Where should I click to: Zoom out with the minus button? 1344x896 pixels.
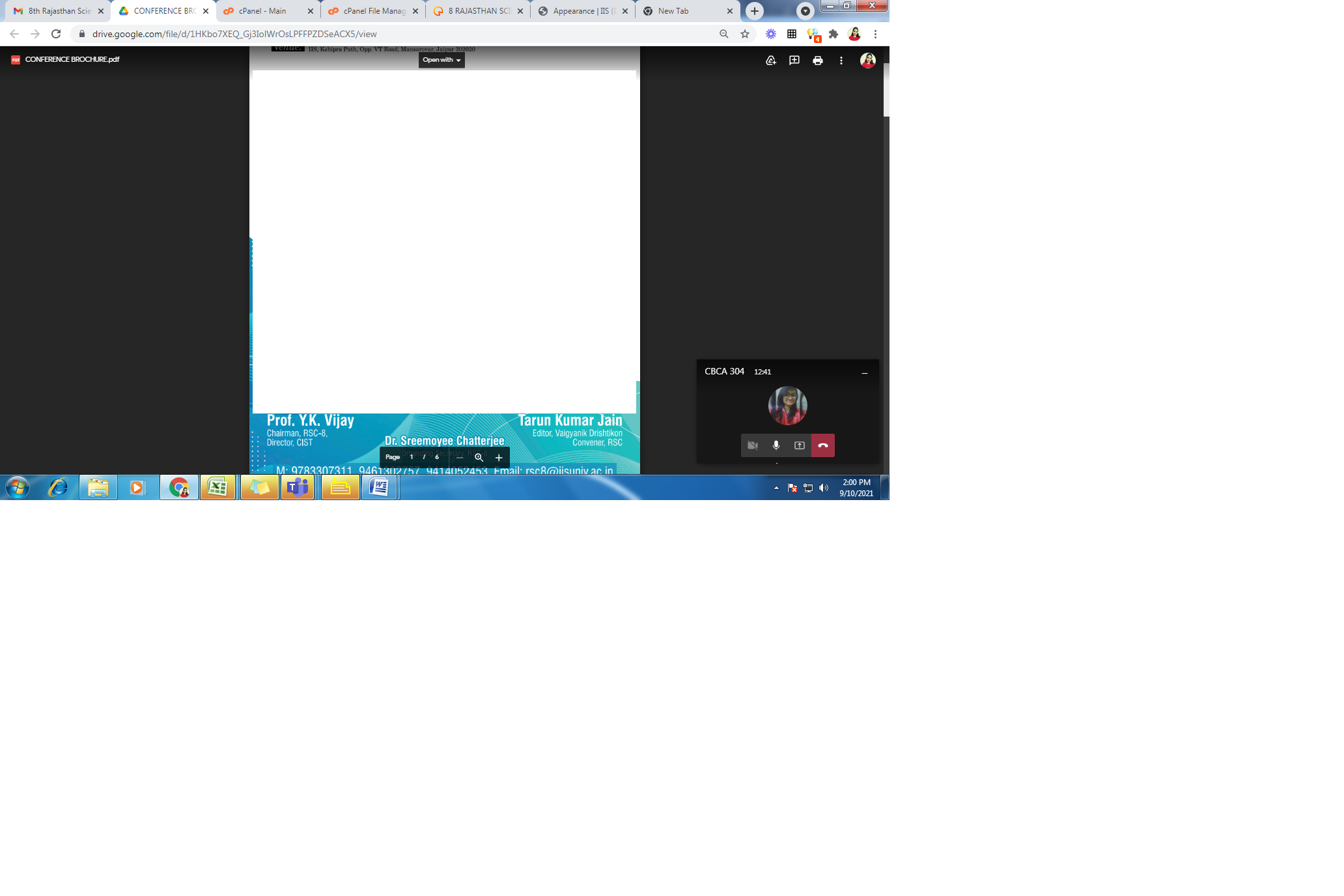460,458
